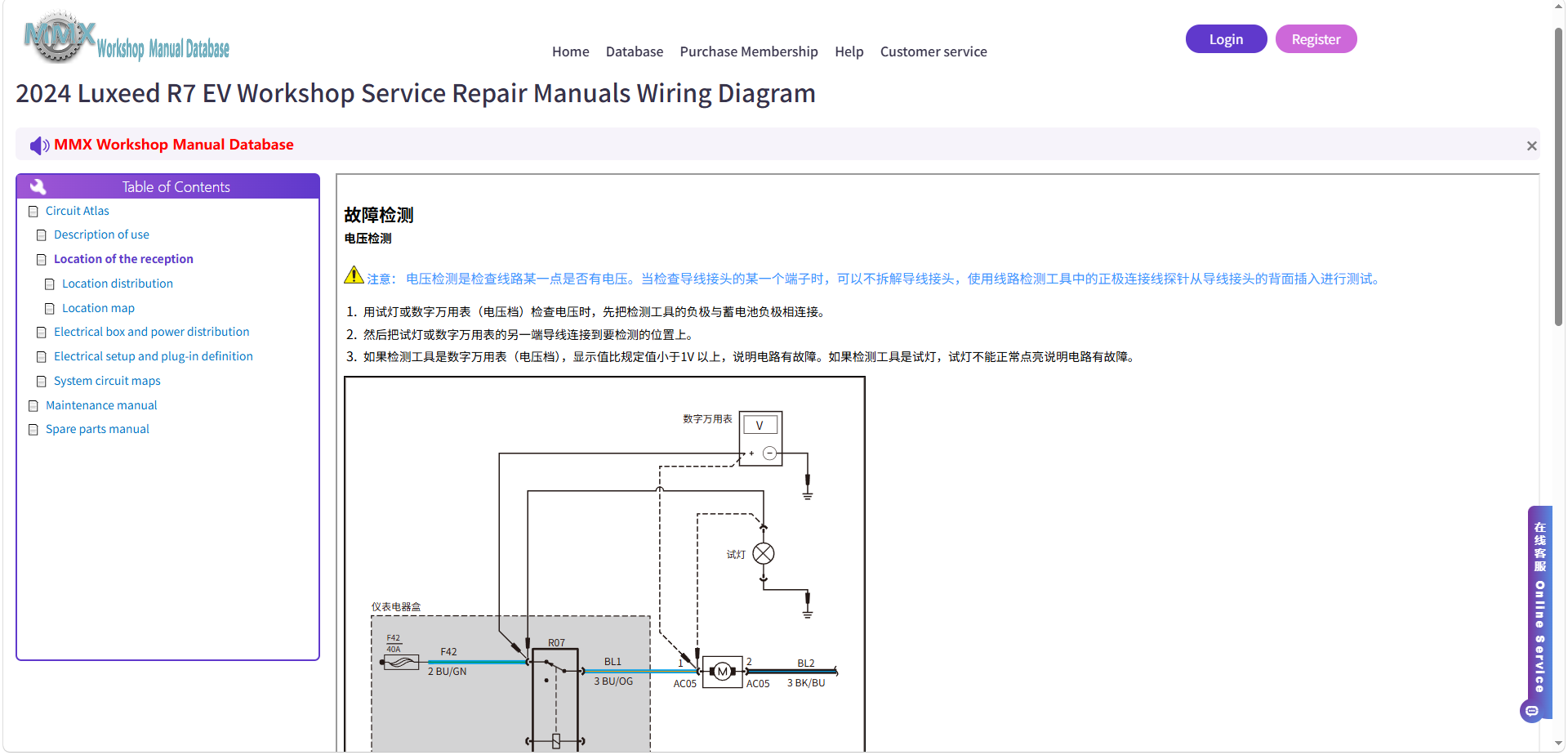The image size is (1568, 755).
Task: Open Spare parts manual in contents
Action: 97,429
